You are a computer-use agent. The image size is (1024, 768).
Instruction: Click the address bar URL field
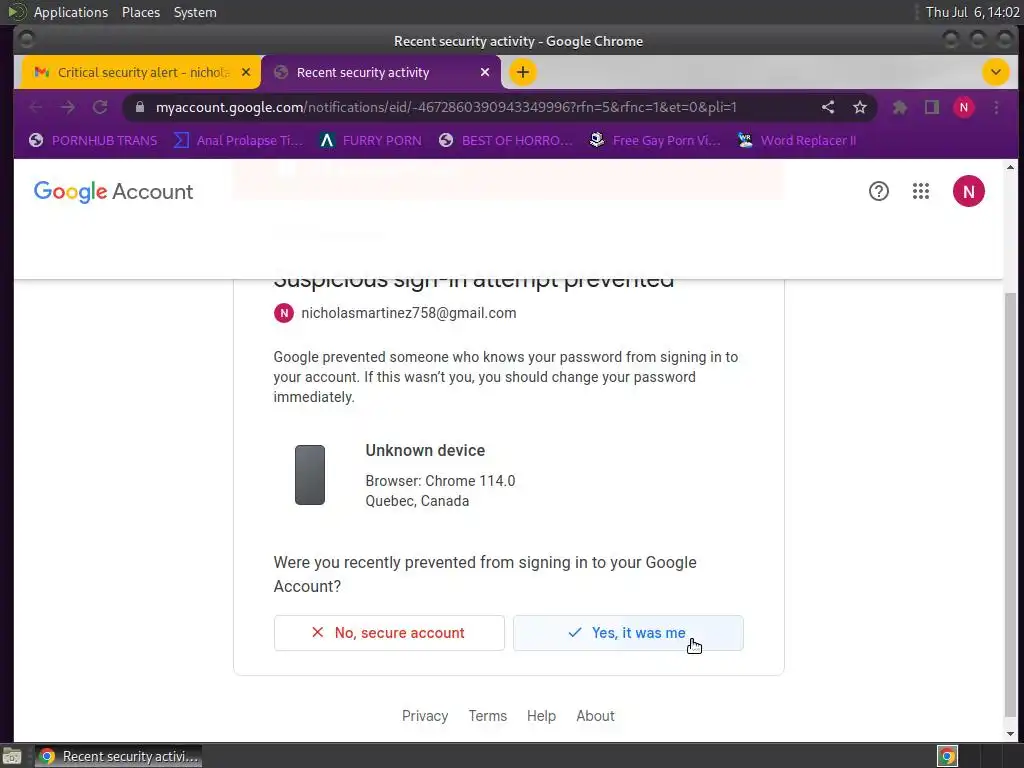click(x=446, y=107)
